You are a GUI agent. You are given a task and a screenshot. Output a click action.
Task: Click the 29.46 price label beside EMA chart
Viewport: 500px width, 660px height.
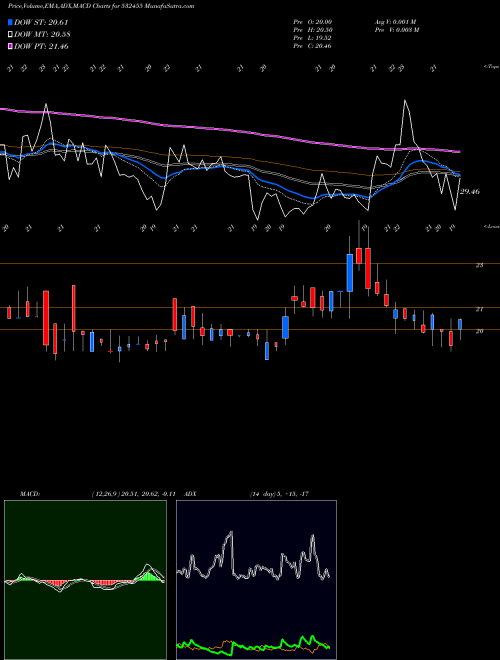(470, 192)
